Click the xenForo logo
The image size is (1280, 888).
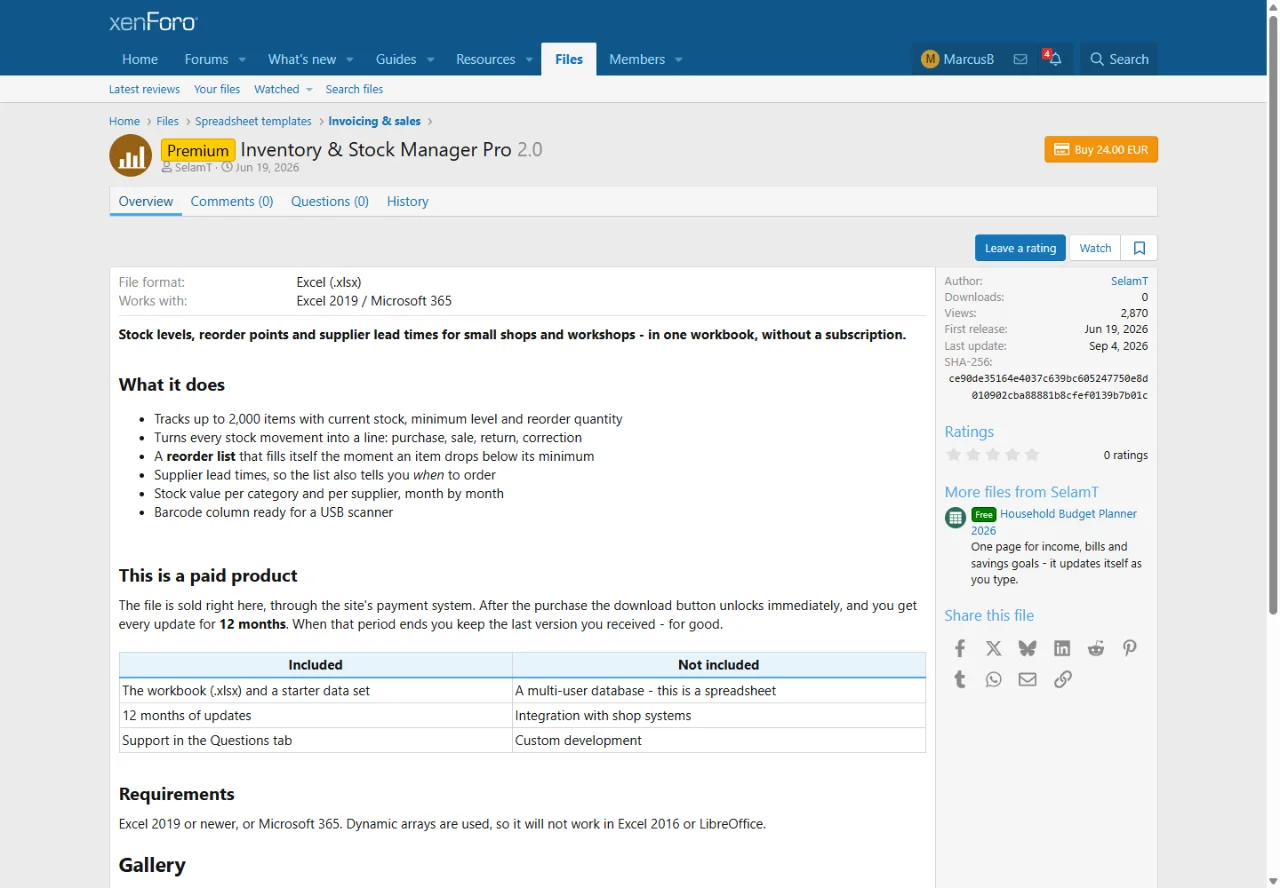coord(153,22)
